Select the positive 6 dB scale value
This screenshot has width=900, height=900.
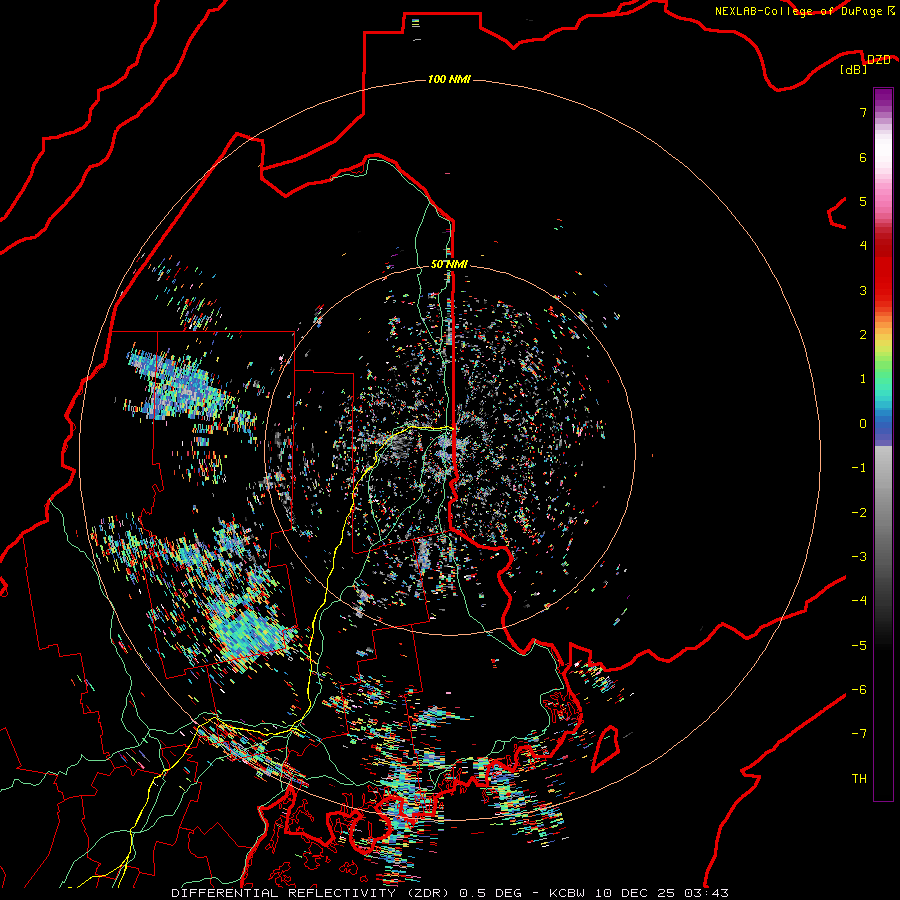pos(863,157)
